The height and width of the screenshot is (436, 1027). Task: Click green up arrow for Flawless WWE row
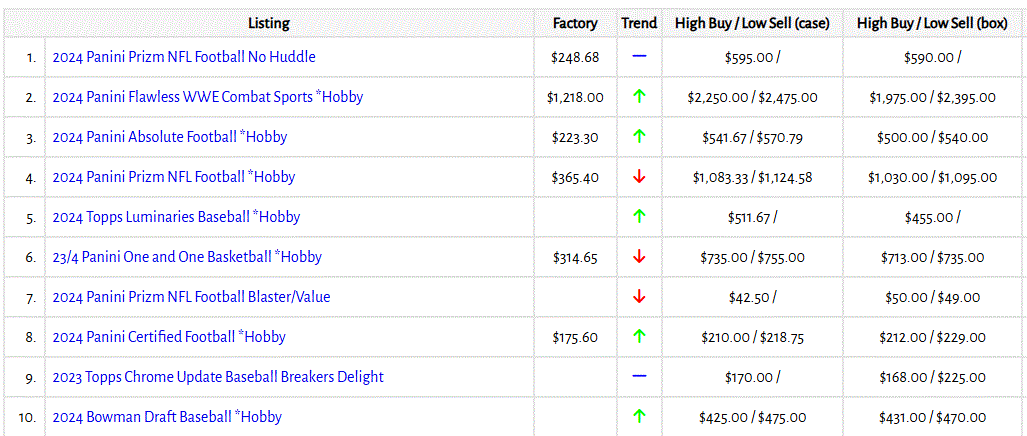click(639, 97)
